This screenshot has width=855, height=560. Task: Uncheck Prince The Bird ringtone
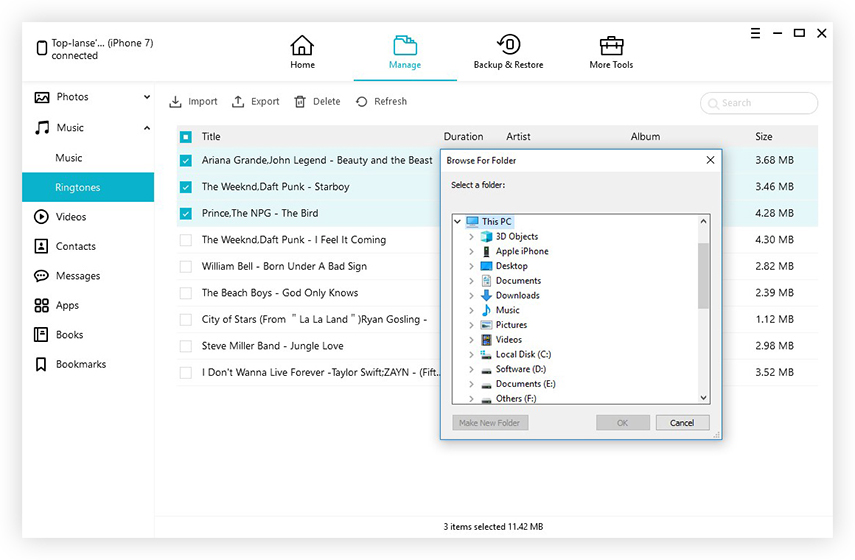[186, 213]
